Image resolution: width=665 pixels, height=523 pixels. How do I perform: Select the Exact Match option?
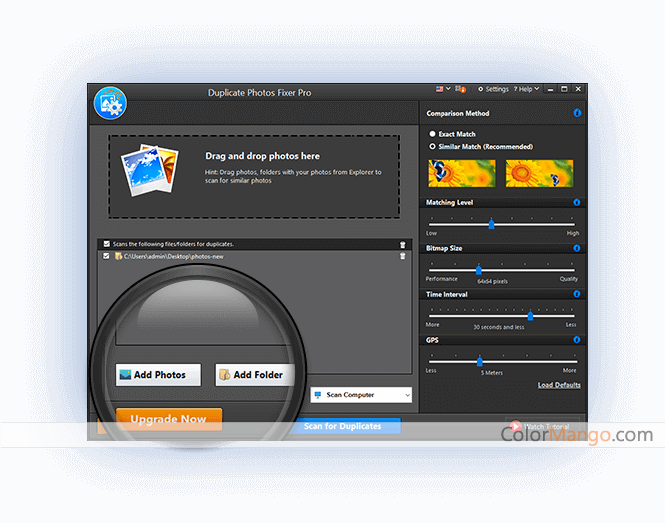pos(452,134)
